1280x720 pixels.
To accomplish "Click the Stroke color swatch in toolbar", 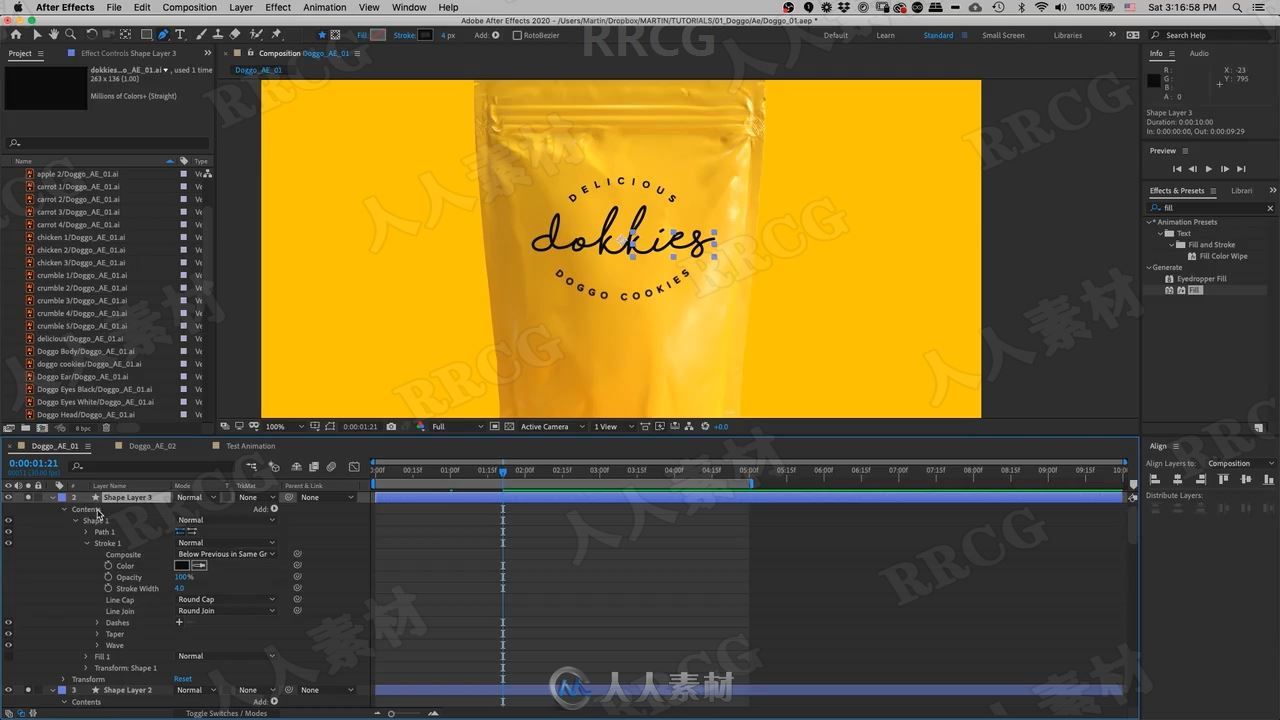I will 425,35.
